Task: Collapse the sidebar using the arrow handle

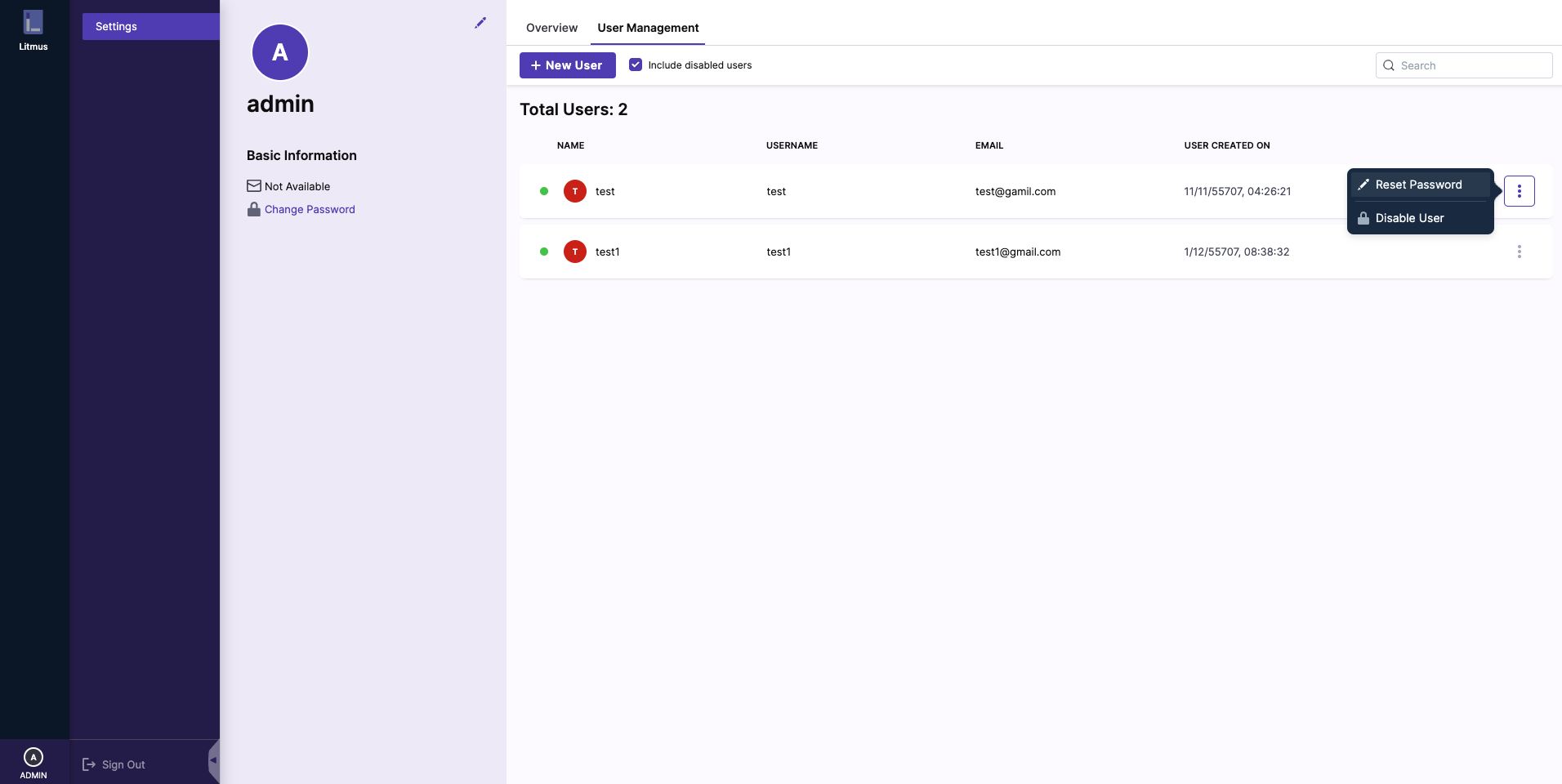Action: point(213,760)
